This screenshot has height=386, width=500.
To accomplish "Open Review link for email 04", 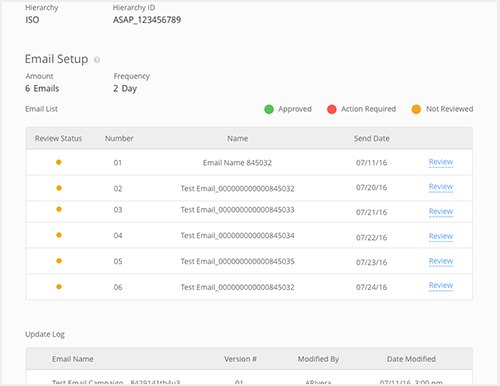I will click(441, 236).
